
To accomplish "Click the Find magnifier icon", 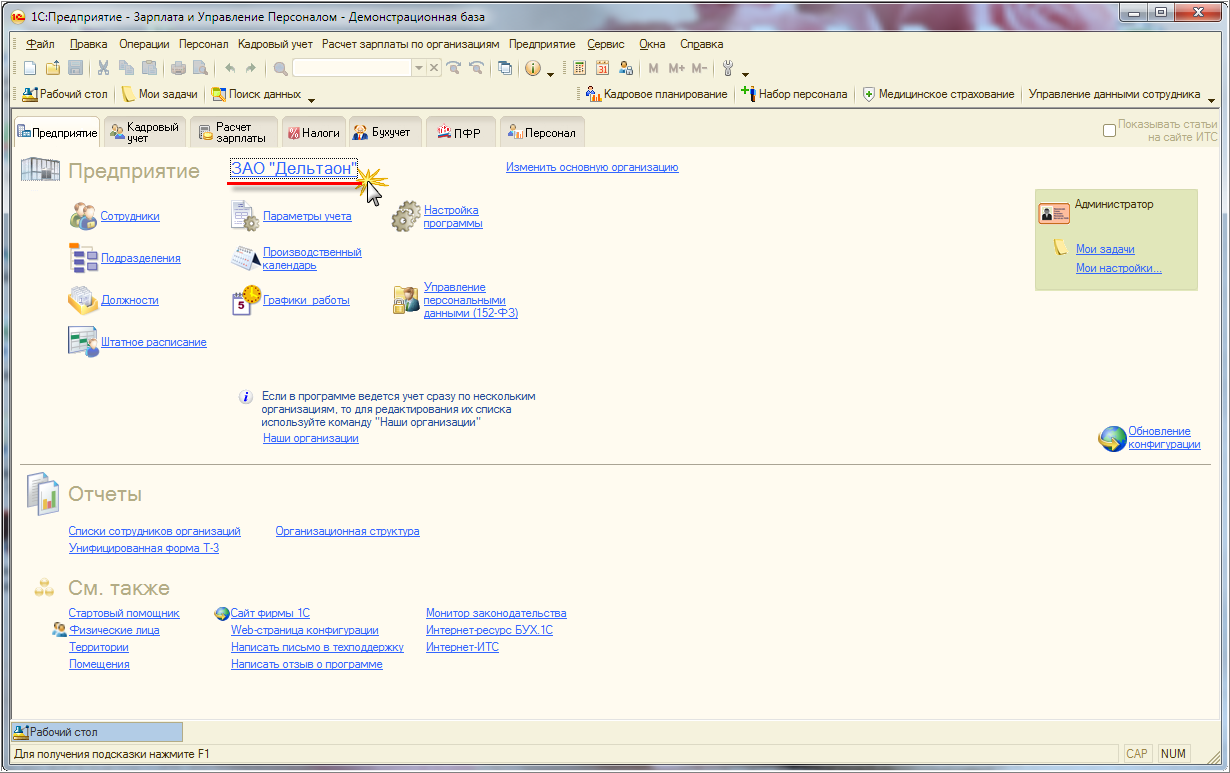I will click(281, 68).
